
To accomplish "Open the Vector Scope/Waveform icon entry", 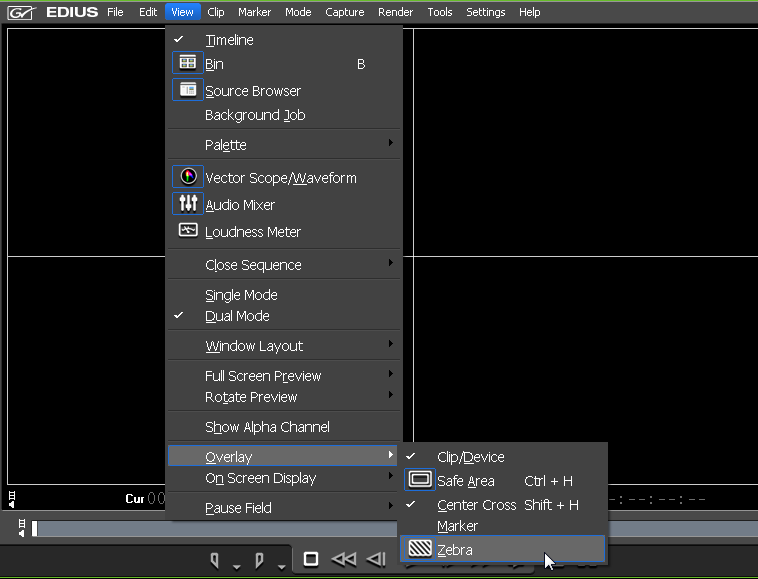I will click(188, 177).
